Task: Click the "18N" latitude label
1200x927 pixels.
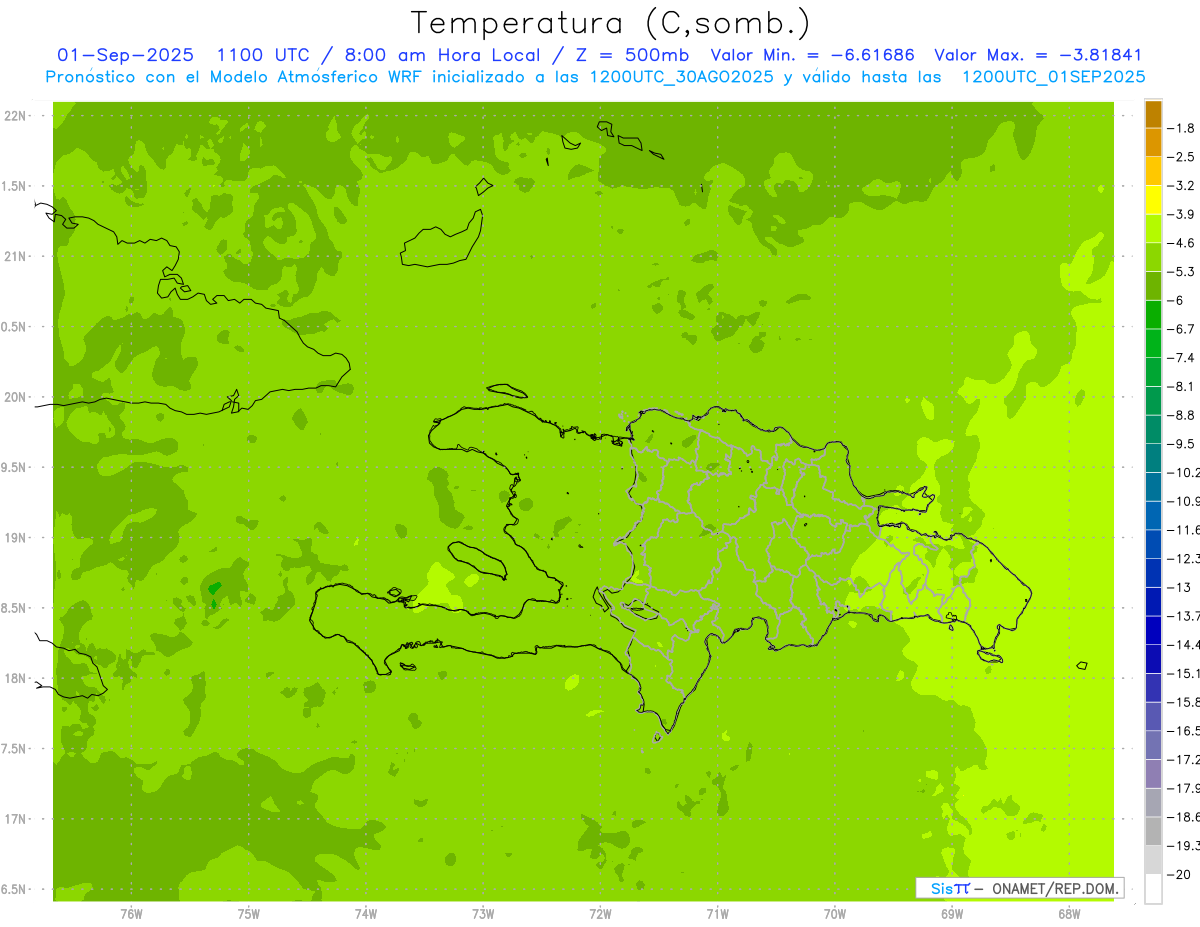Action: 16,678
